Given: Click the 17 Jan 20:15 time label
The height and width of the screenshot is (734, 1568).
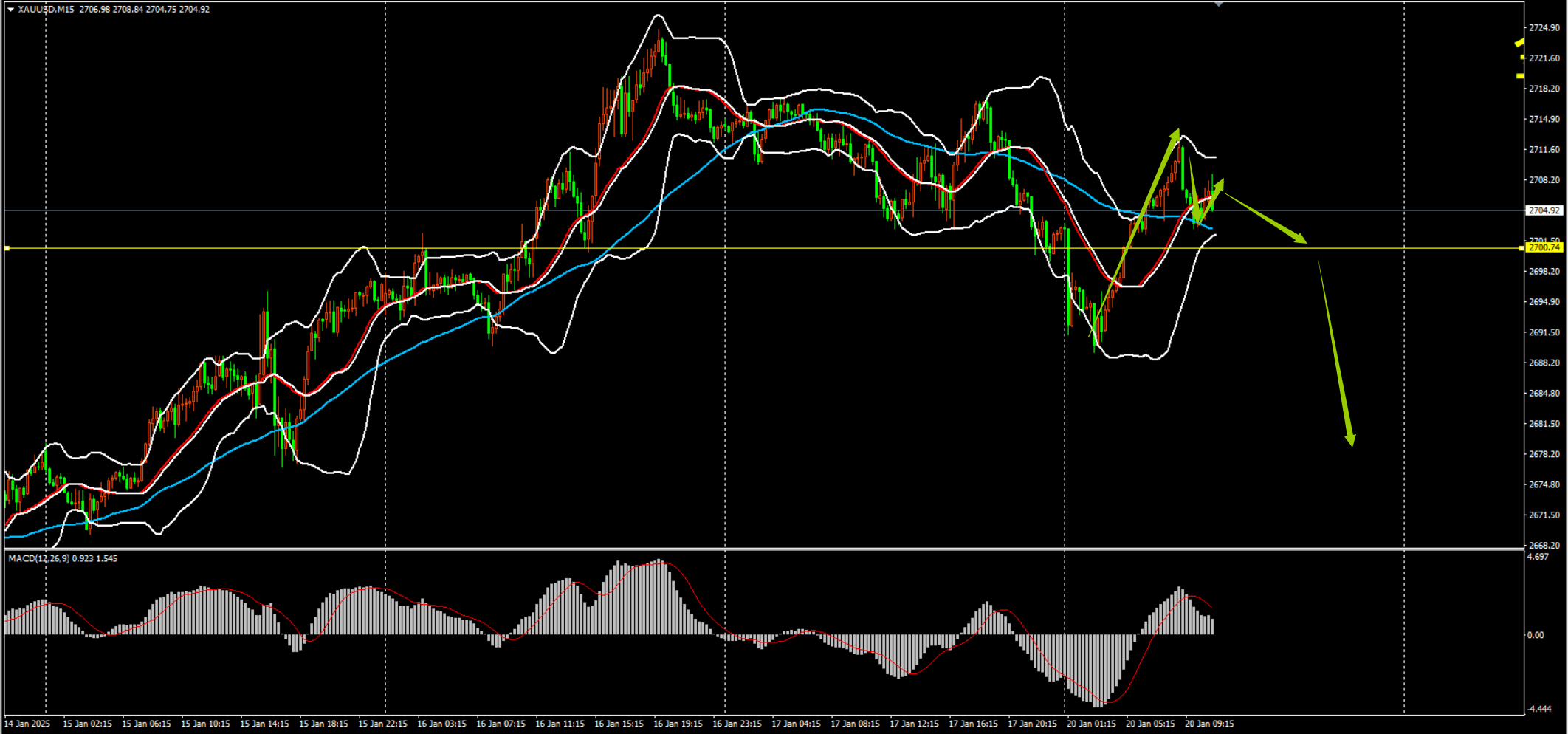Looking at the screenshot, I should click(x=1032, y=724).
